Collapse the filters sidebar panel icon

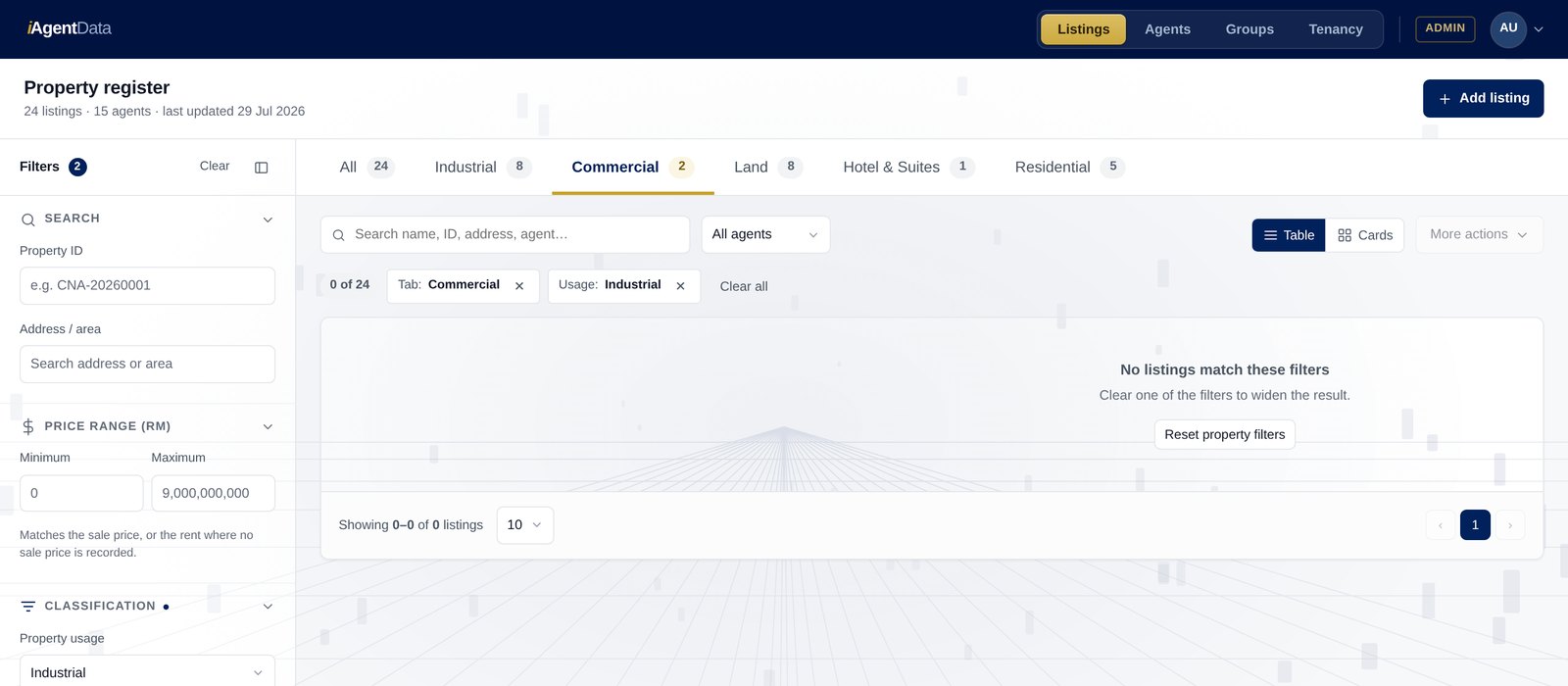(x=262, y=168)
